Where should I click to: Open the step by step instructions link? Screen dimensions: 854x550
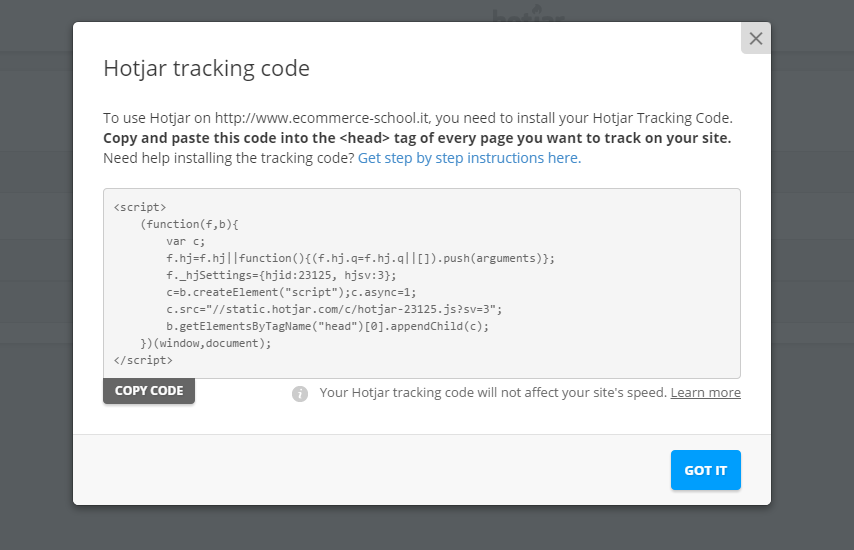469,158
